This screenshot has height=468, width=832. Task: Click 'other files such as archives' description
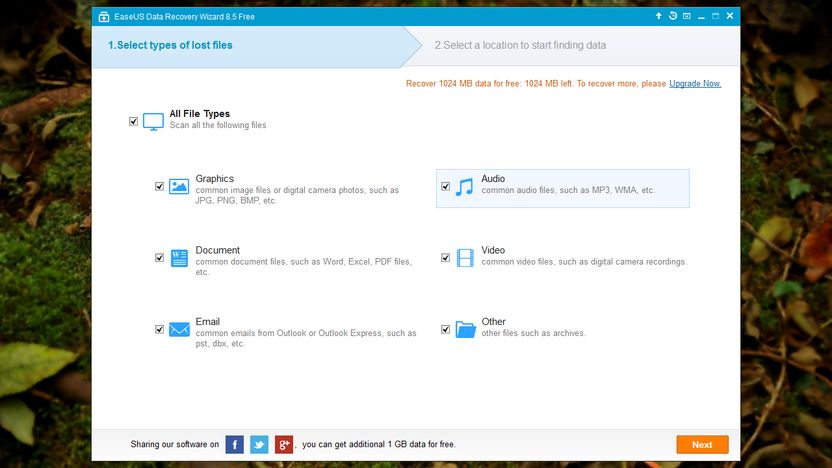pos(533,333)
